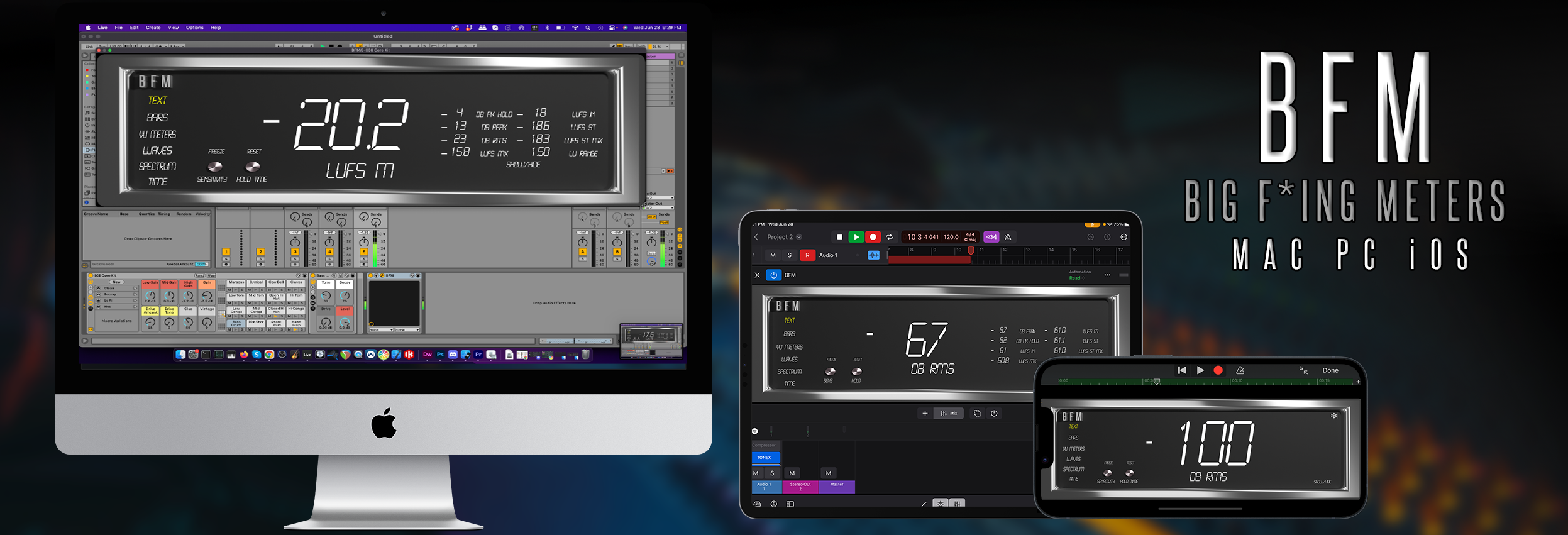Open the Edit menu in Live

coord(134,28)
